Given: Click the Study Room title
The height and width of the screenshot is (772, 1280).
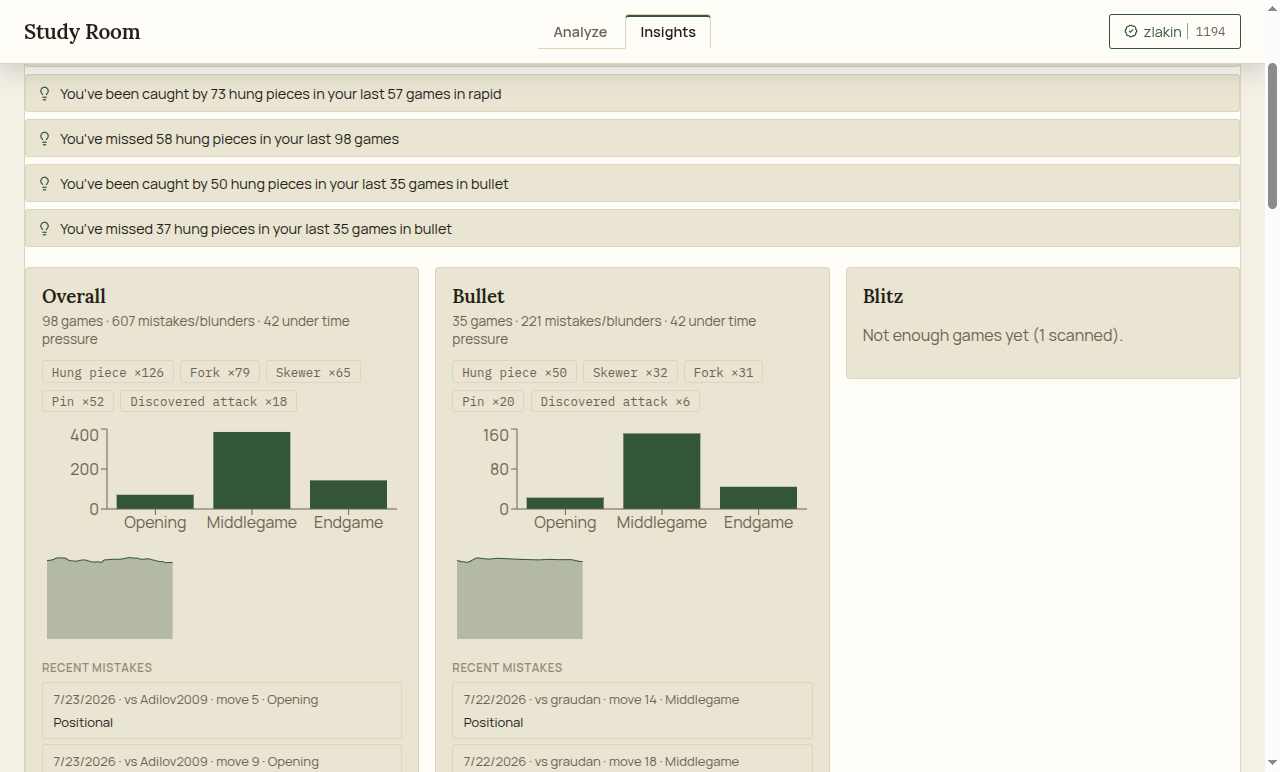Looking at the screenshot, I should [x=82, y=32].
